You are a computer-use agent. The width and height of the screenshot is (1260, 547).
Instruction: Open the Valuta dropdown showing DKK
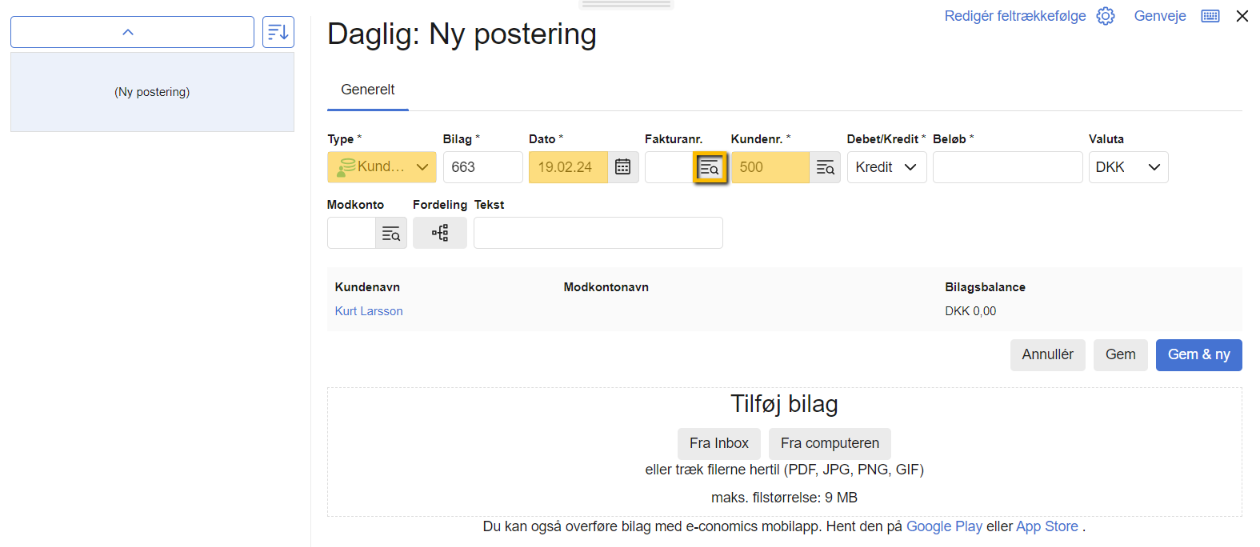tap(1128, 168)
